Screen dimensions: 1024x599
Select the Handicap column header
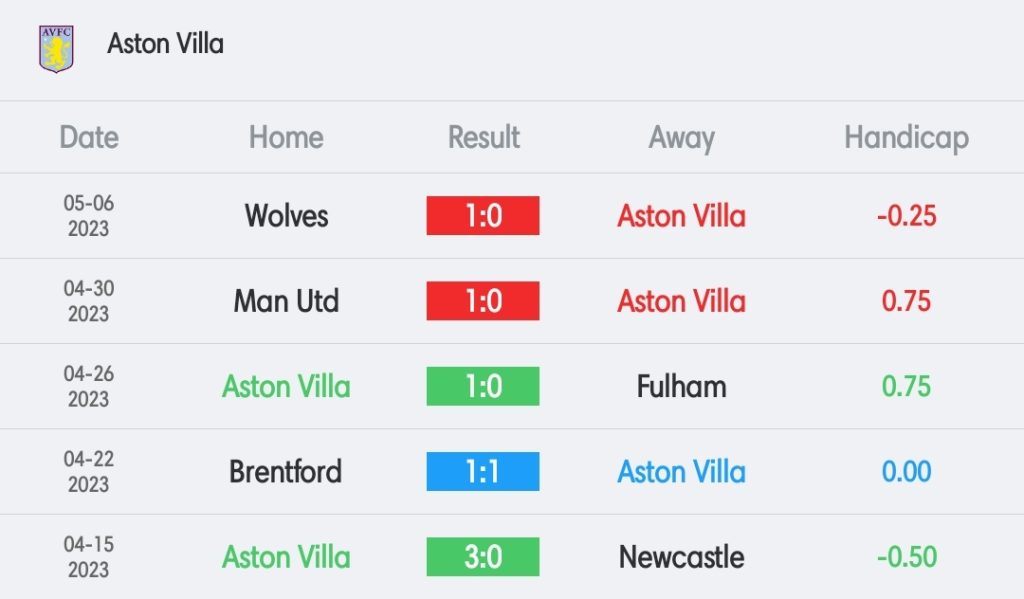pyautogui.click(x=906, y=138)
